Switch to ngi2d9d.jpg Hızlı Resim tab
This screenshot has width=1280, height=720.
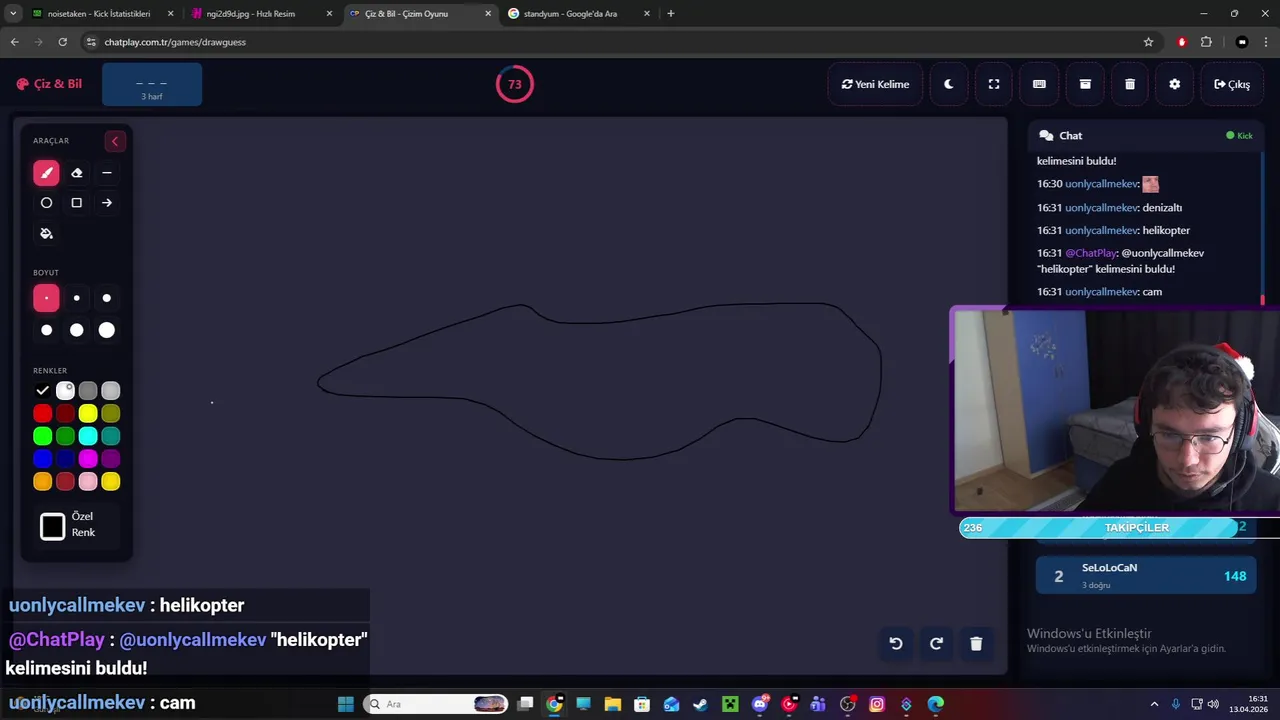261,14
